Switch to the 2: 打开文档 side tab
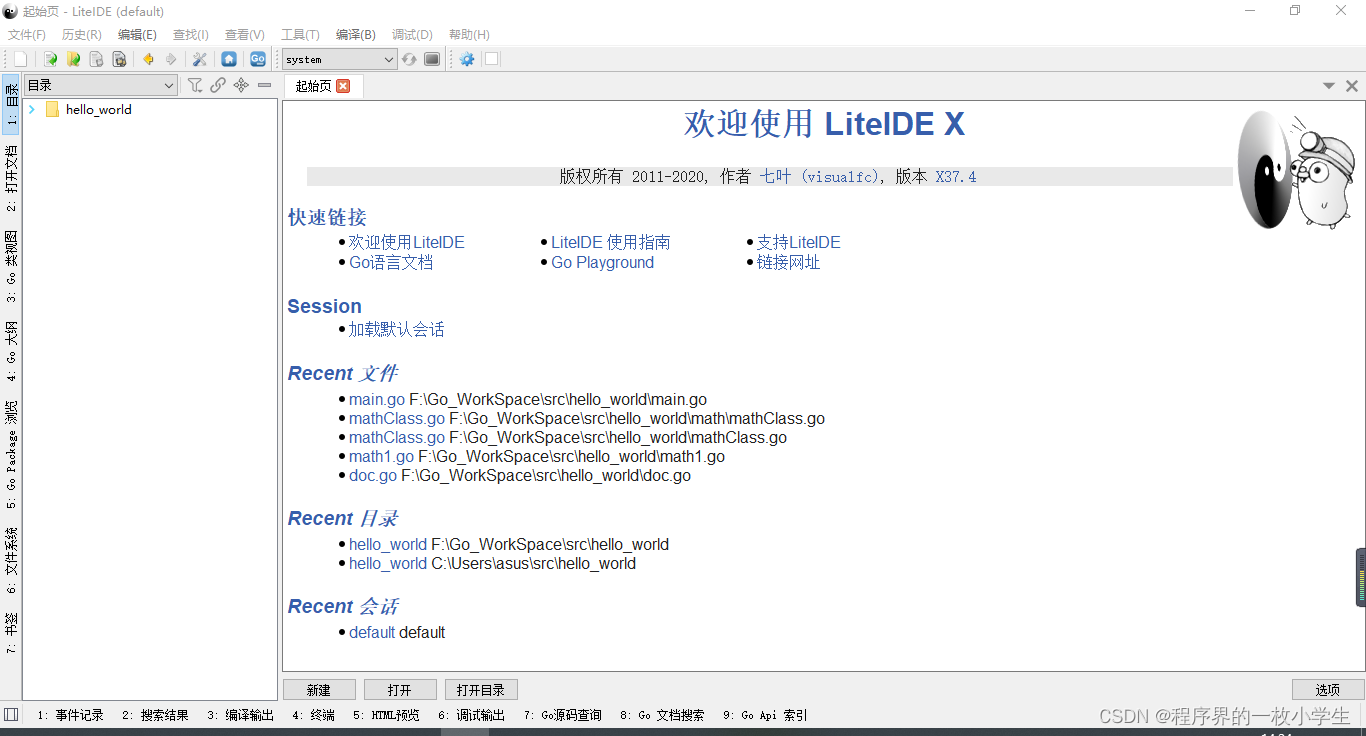Screen dimensions: 1366x736 pos(11,177)
